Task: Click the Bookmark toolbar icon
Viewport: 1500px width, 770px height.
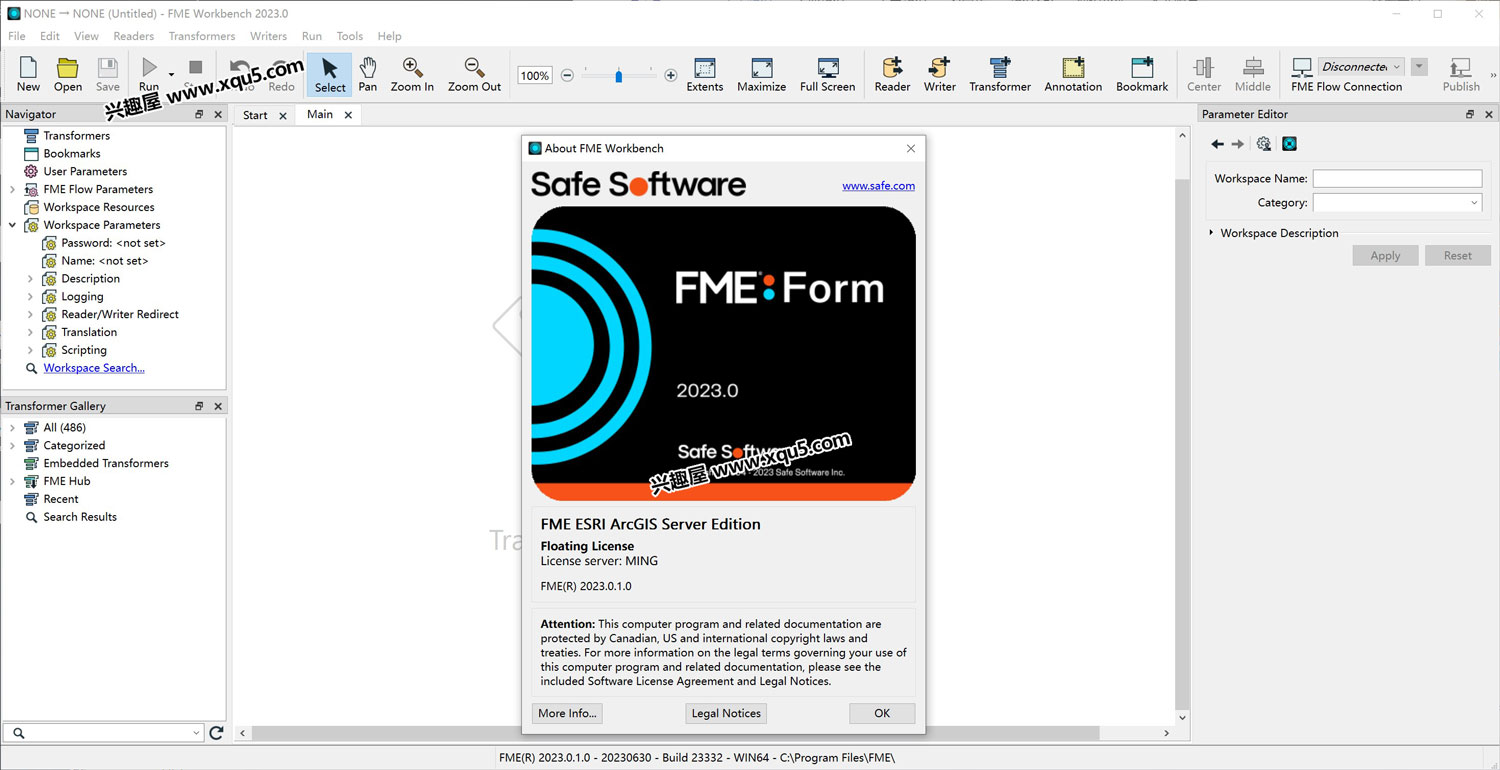Action: pyautogui.click(x=1142, y=74)
